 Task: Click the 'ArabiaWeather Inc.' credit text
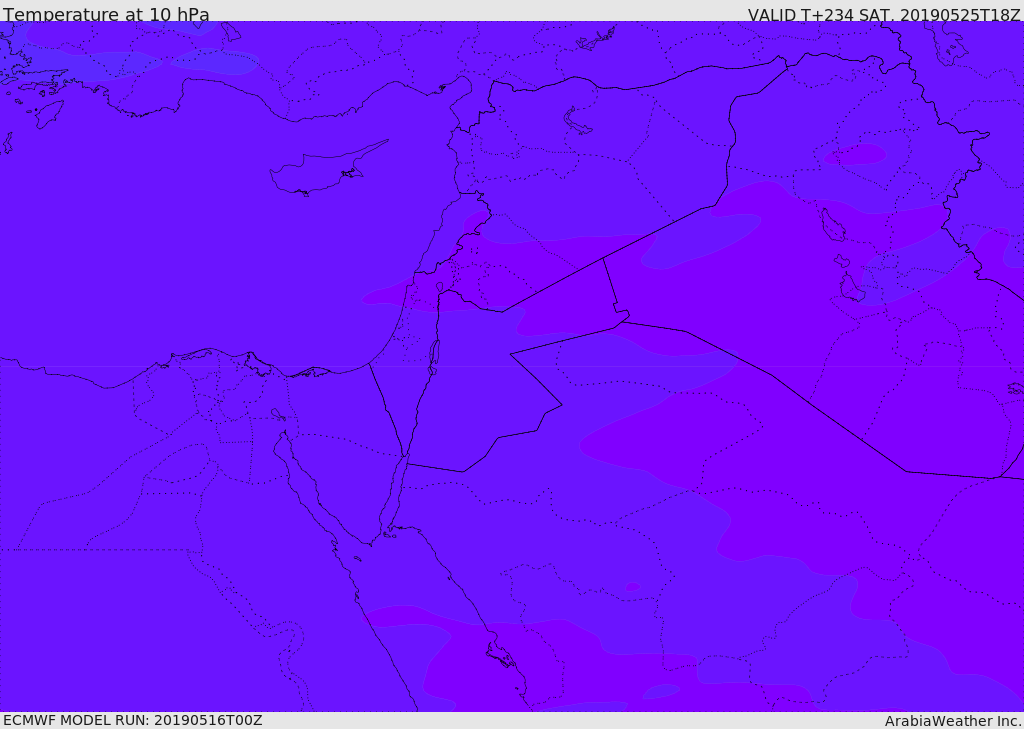pyautogui.click(x=953, y=721)
